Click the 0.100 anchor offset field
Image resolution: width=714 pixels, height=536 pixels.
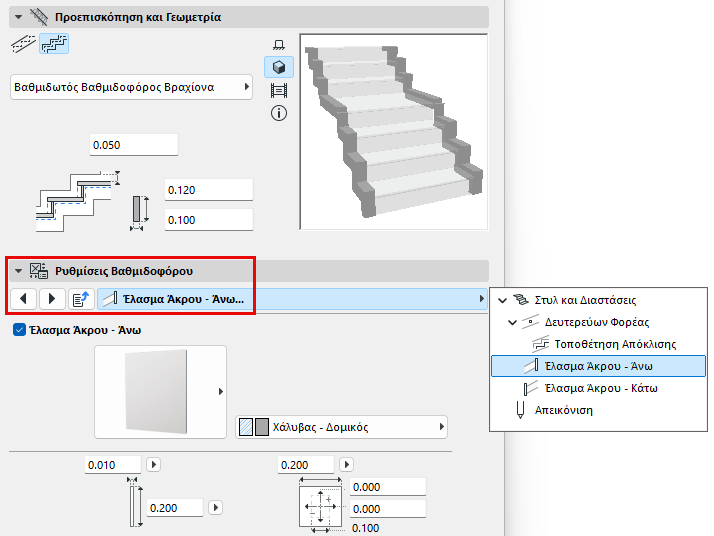[x=366, y=528]
